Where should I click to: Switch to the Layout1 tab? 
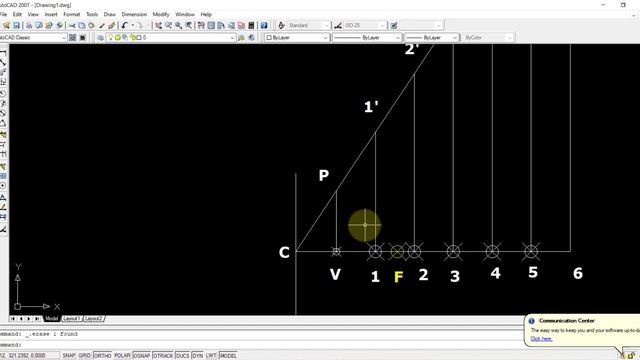72,318
